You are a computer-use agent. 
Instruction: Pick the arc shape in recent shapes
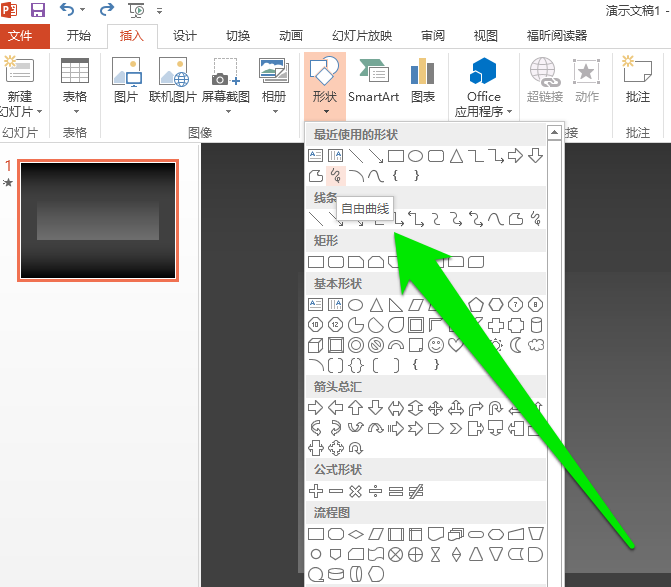(x=356, y=175)
